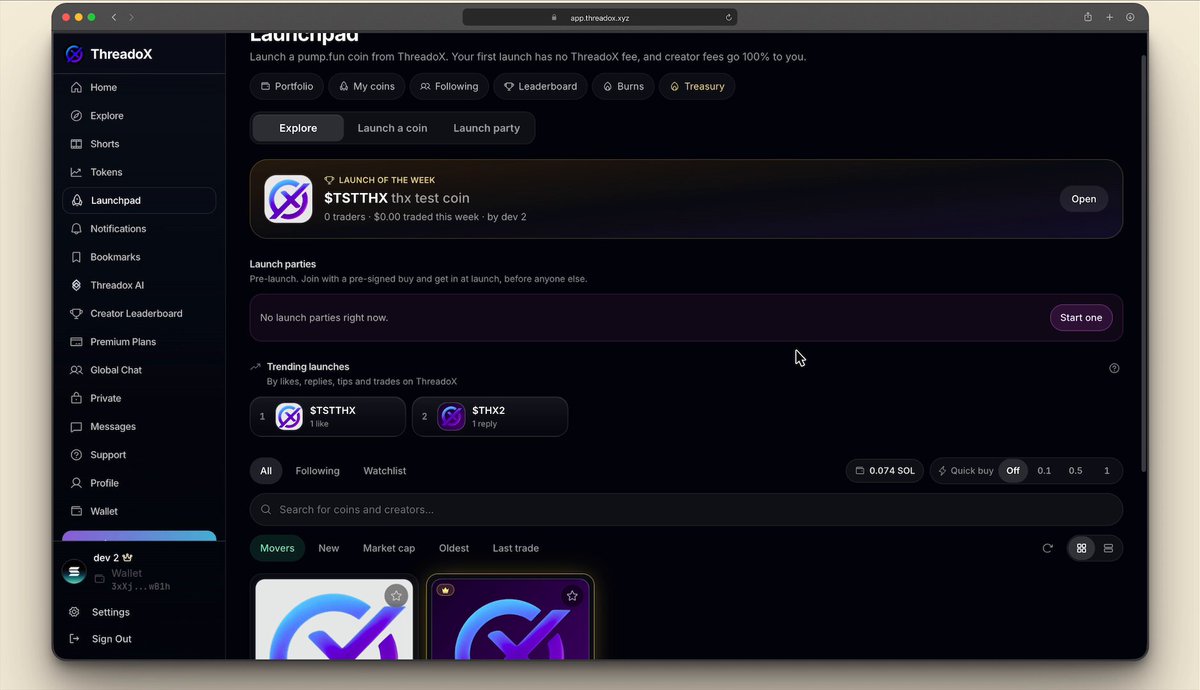
Task: Open the Treasury pill link
Action: (x=697, y=86)
